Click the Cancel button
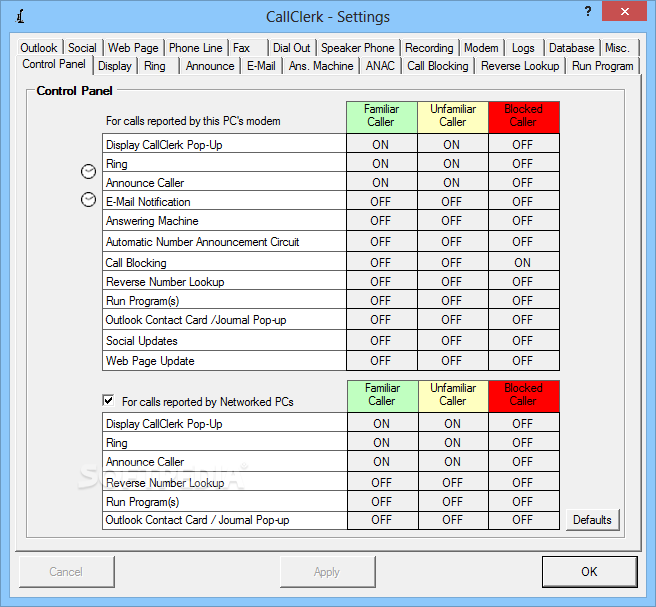The image size is (656, 607). click(x=66, y=571)
